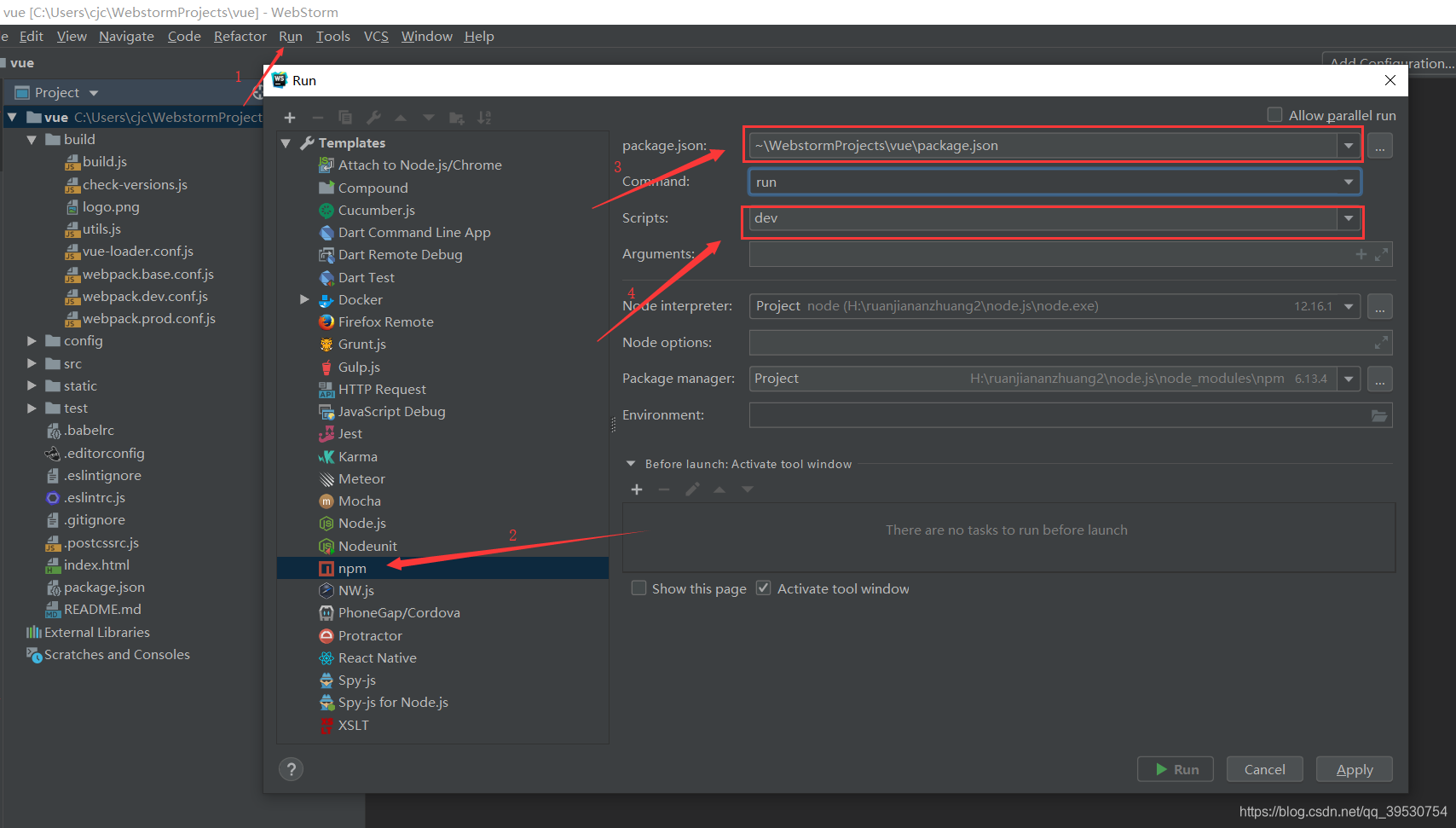Uncheck Activate tool window
This screenshot has width=1456, height=828.
tap(763, 588)
